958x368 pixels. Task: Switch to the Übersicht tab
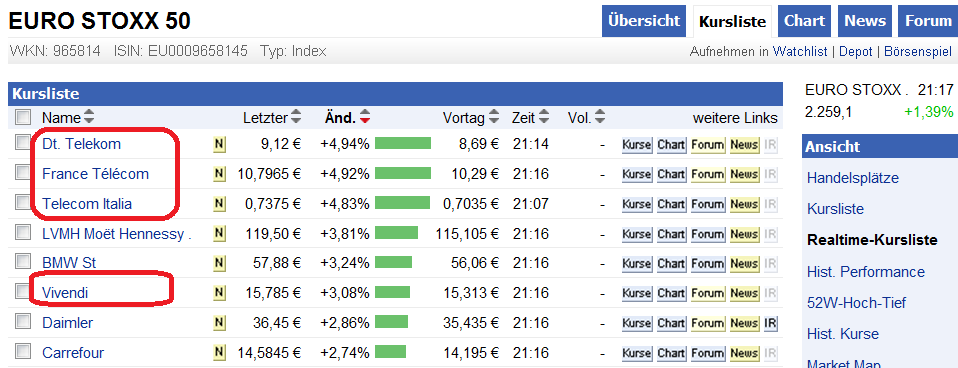[x=644, y=21]
